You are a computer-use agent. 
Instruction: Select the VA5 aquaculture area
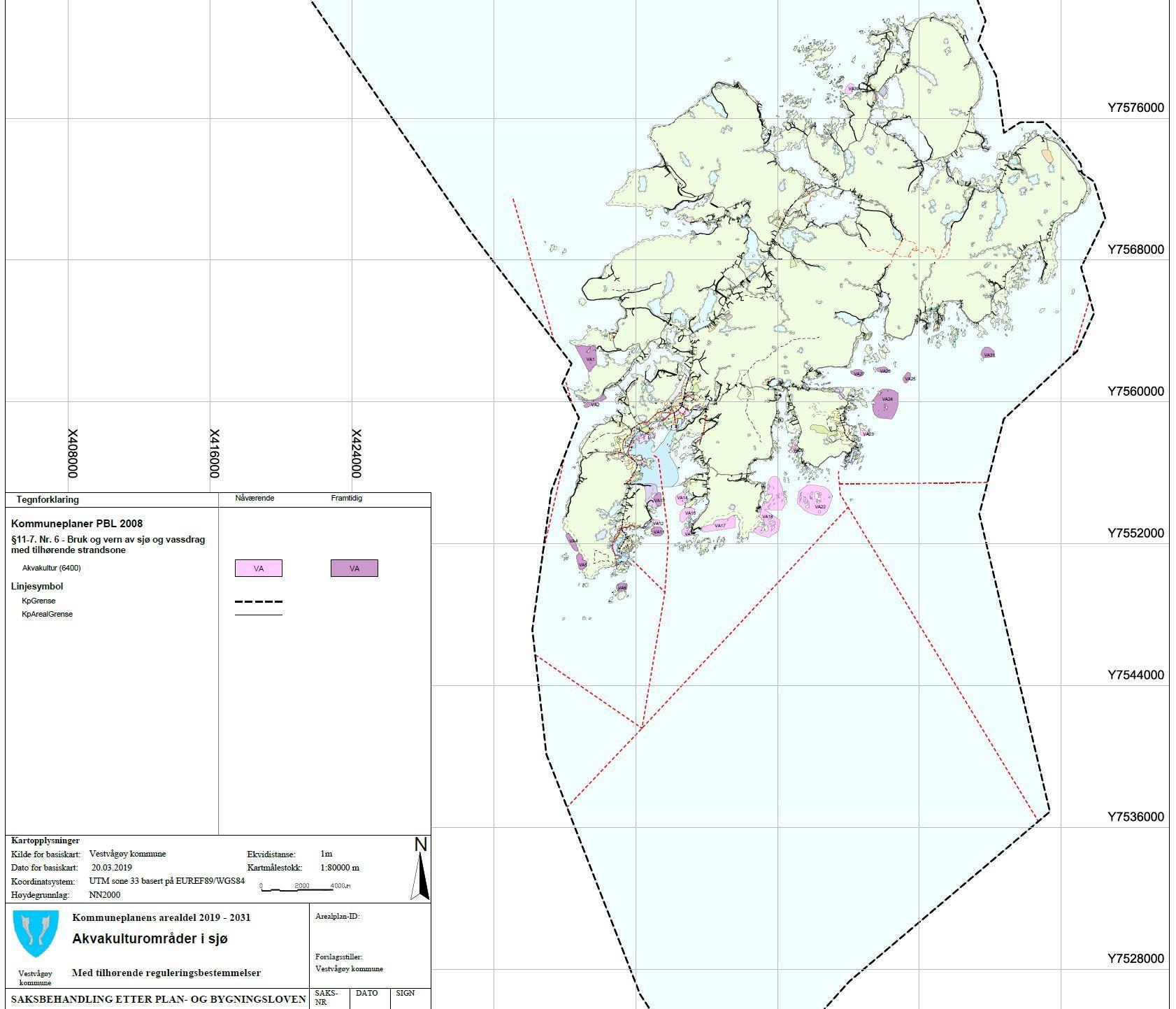point(582,561)
